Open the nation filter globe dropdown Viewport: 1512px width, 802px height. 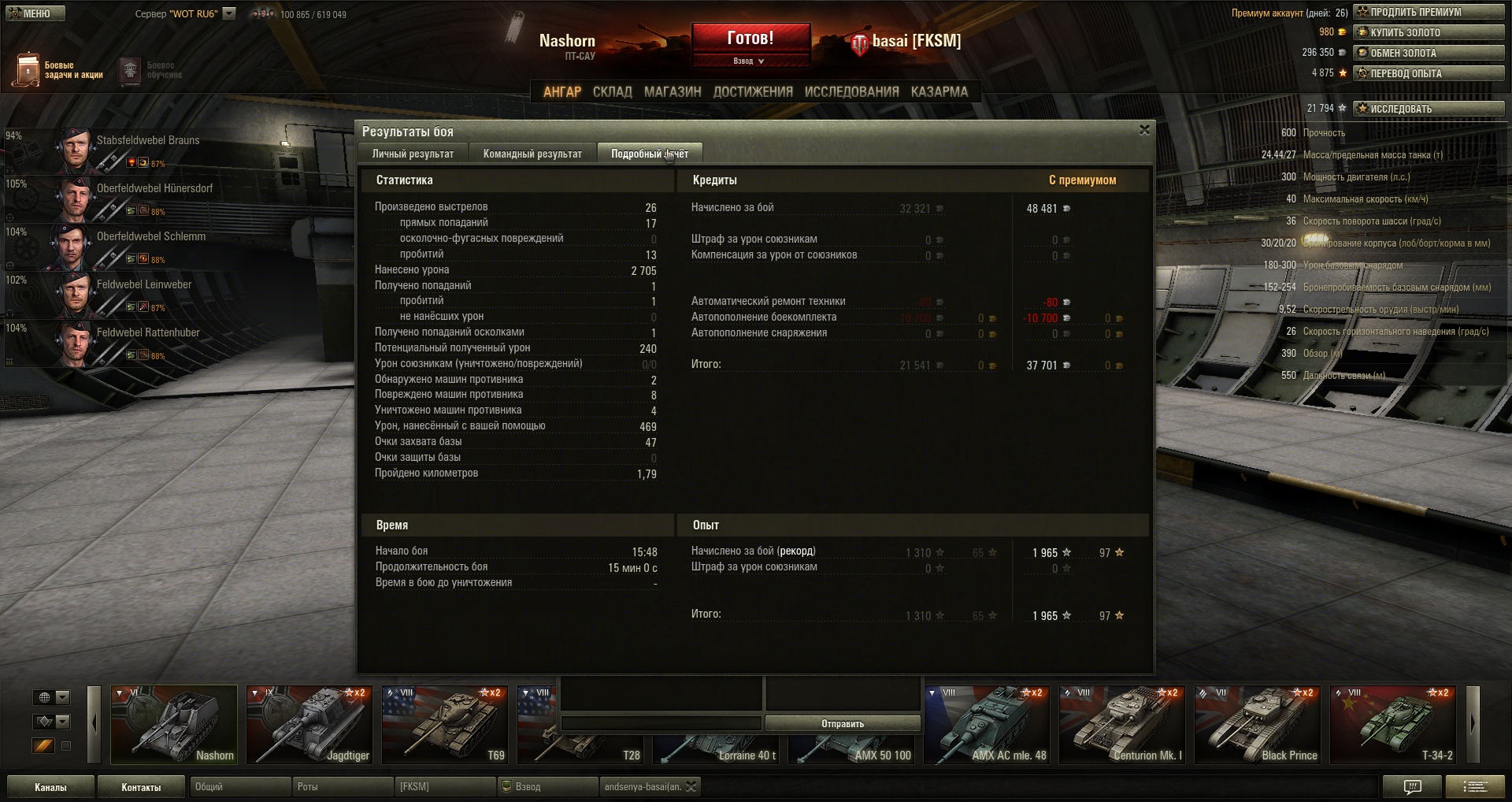(52, 697)
